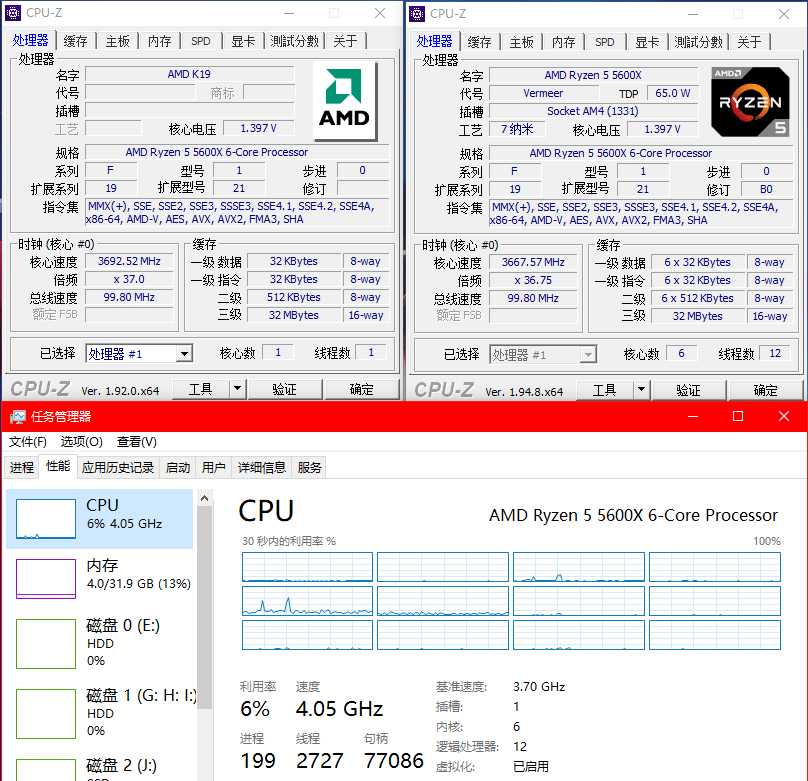Open the 查看(V) menu in Task Manager

[137, 442]
